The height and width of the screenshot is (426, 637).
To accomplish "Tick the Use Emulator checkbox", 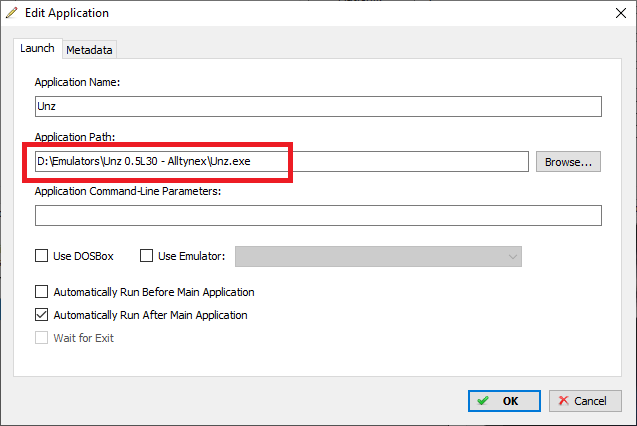I will 146,256.
